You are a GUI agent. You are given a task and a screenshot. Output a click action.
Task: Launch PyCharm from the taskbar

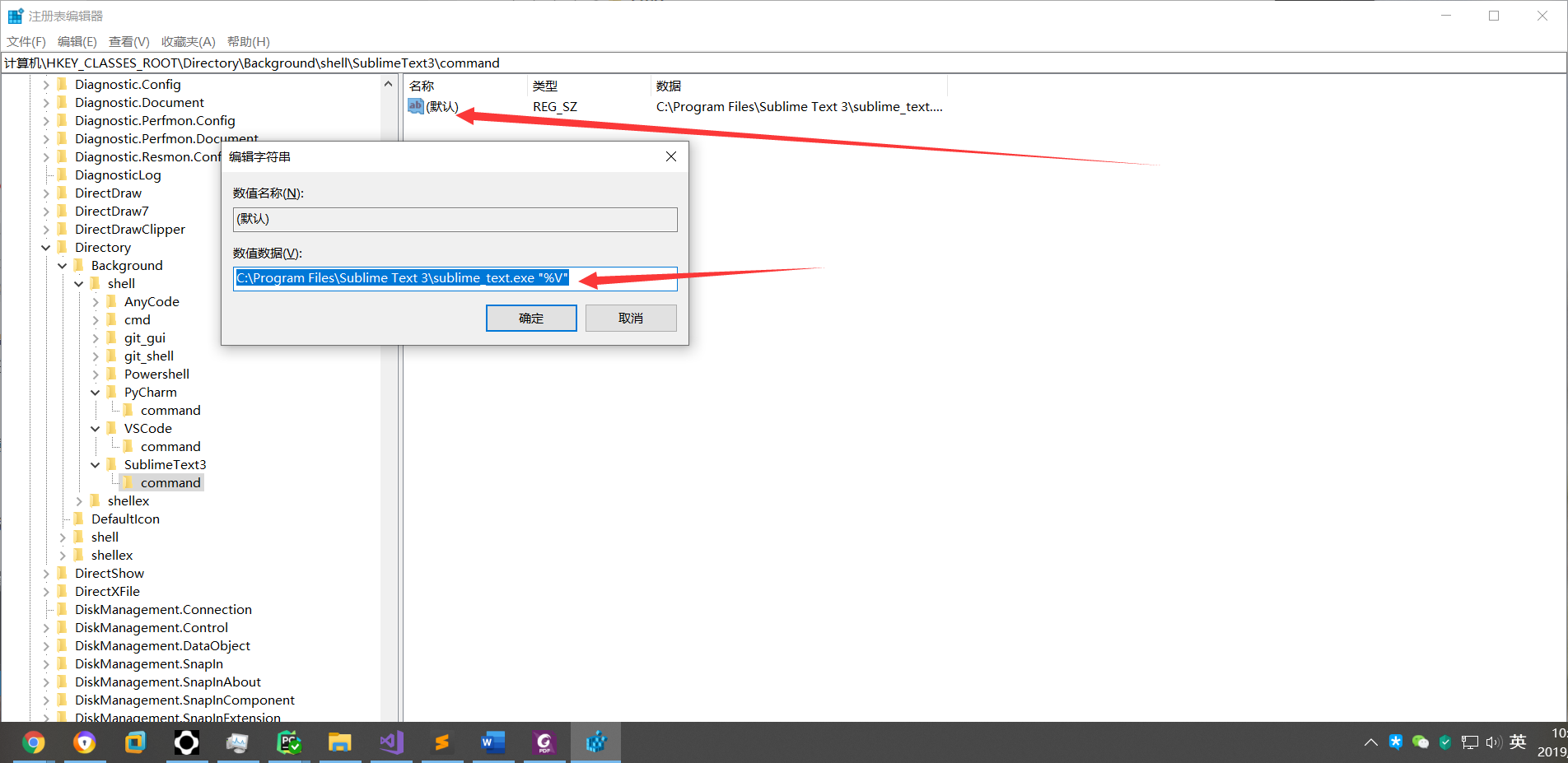tap(289, 742)
